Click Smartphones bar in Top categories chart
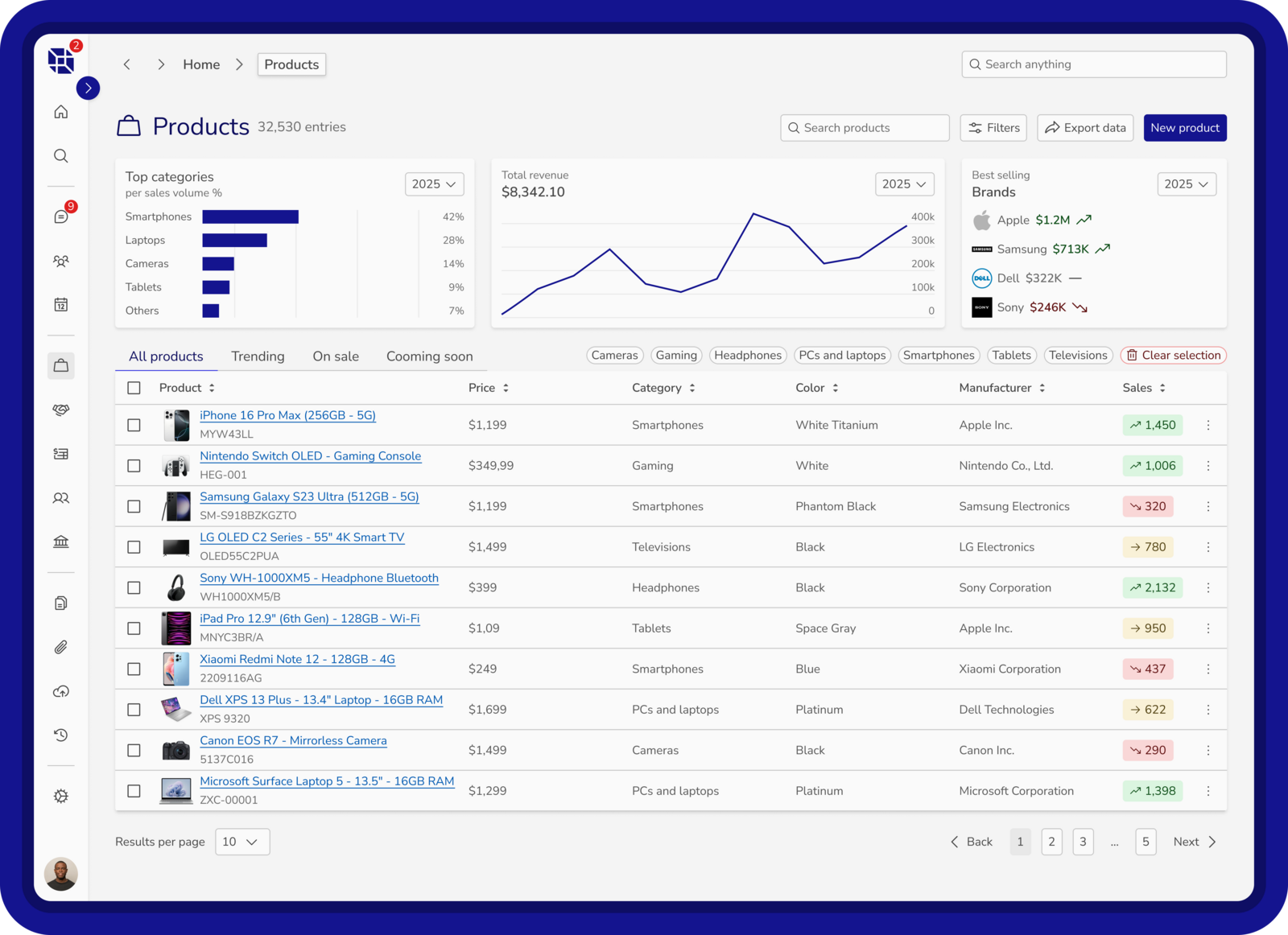Viewport: 1288px width, 935px height. pos(250,216)
